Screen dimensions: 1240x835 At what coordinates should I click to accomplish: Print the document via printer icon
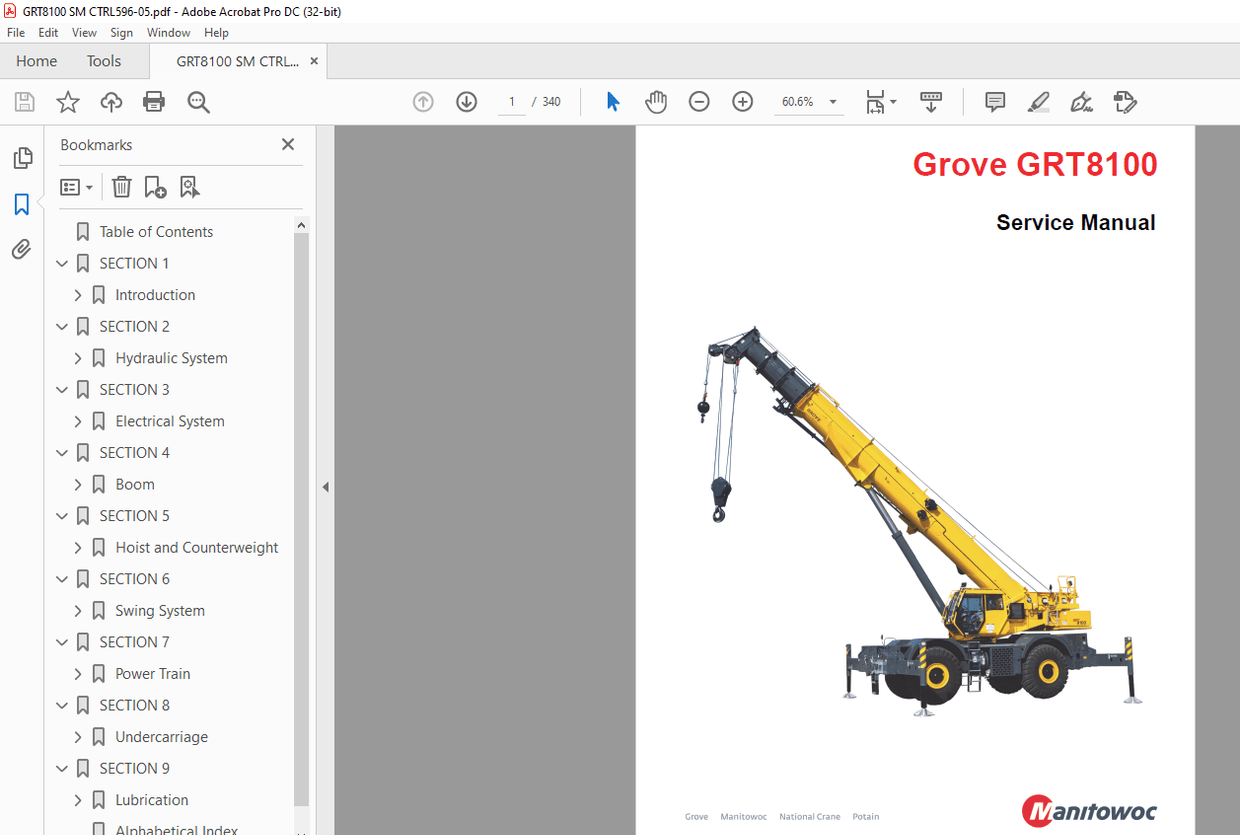[154, 102]
